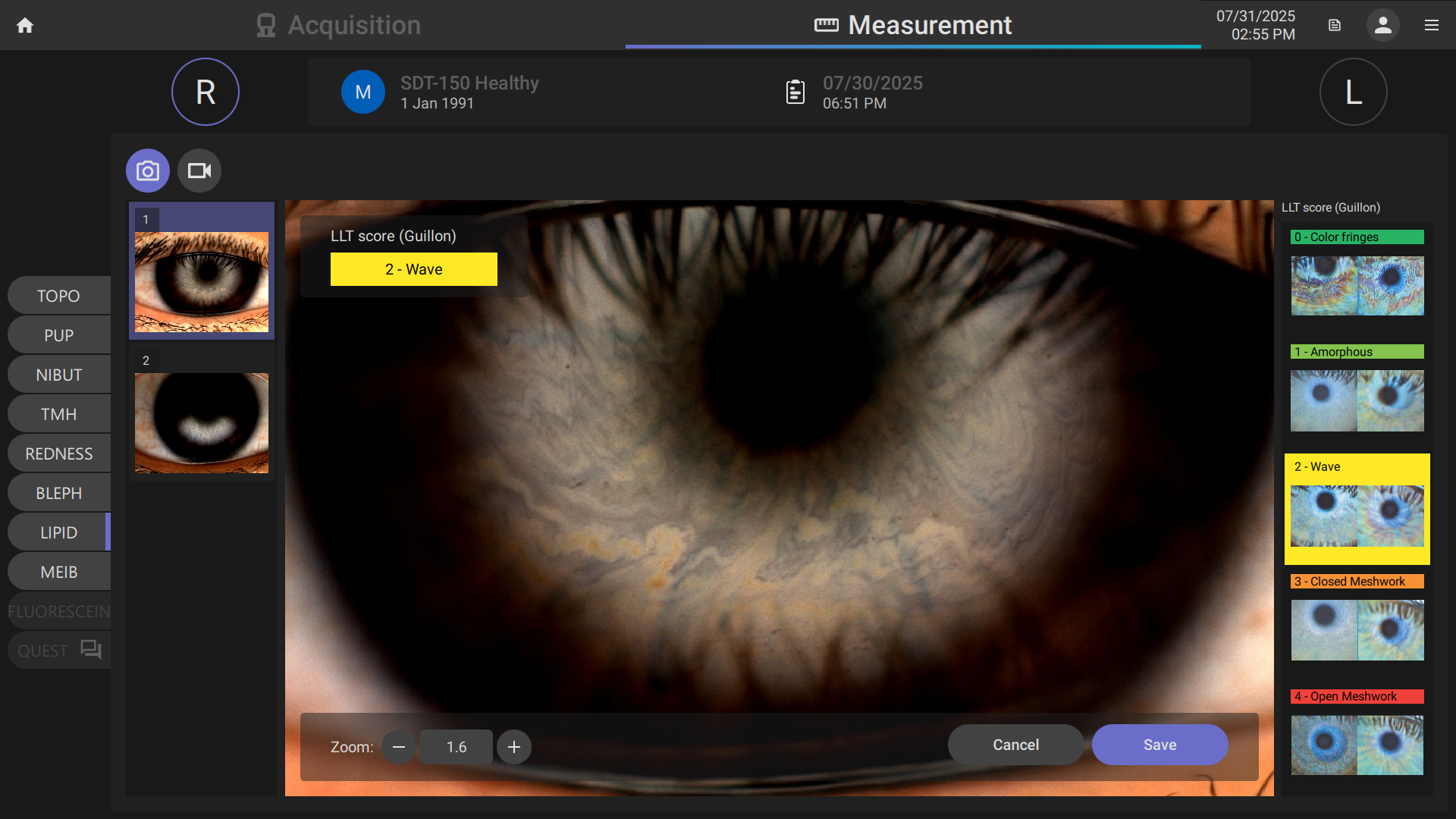This screenshot has height=819, width=1456.
Task: Open the notes document icon in header
Action: (1335, 25)
